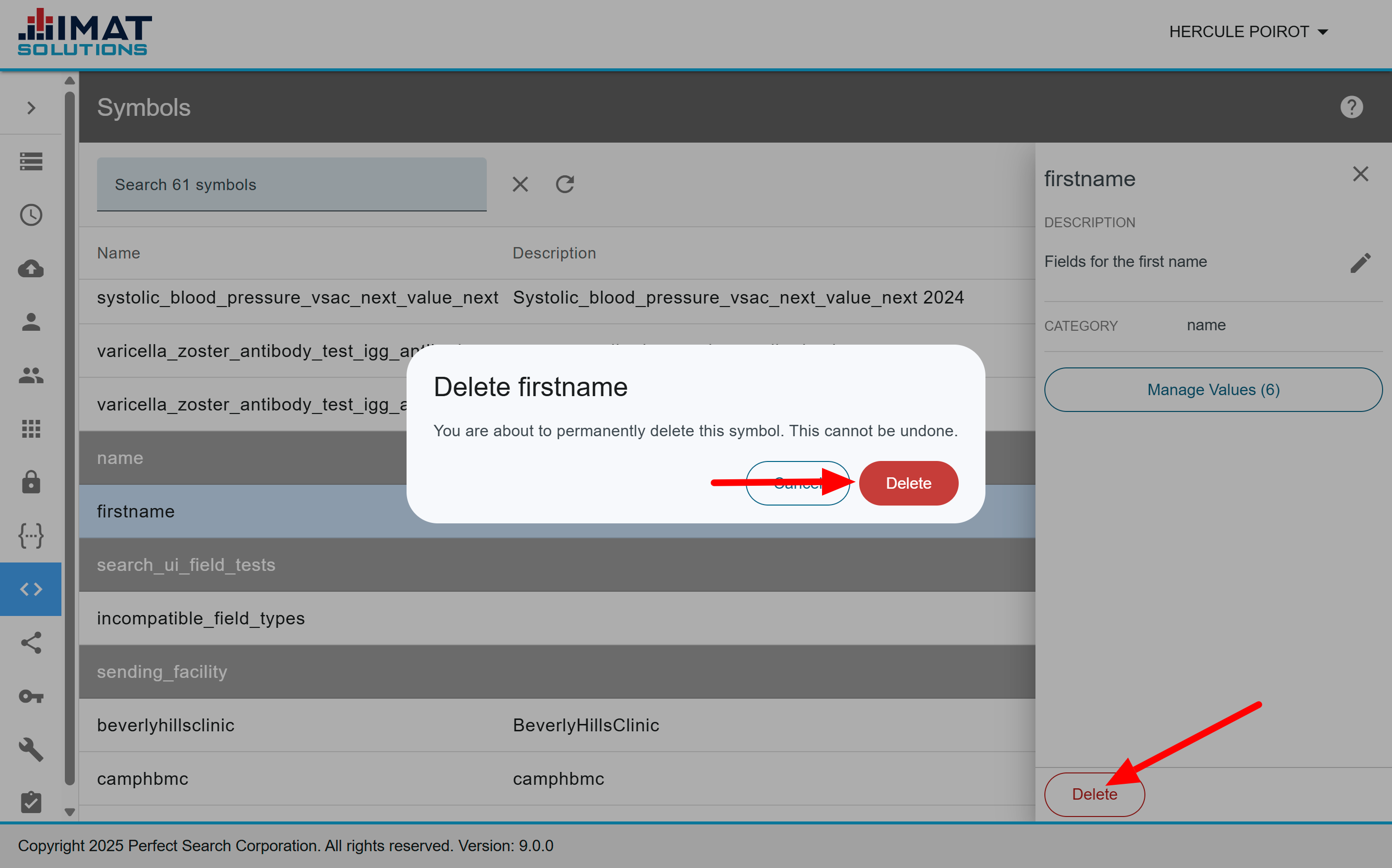Cancel the Delete firstname dialog

pos(797,483)
